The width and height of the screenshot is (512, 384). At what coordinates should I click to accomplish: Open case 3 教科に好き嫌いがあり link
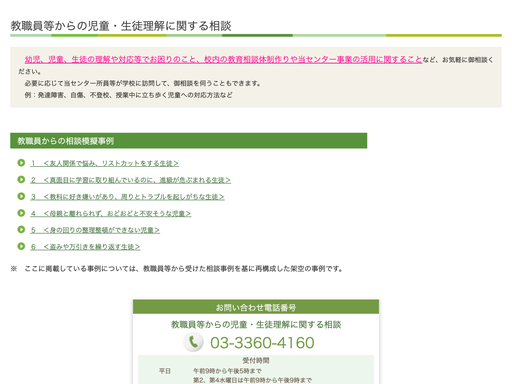click(x=127, y=197)
